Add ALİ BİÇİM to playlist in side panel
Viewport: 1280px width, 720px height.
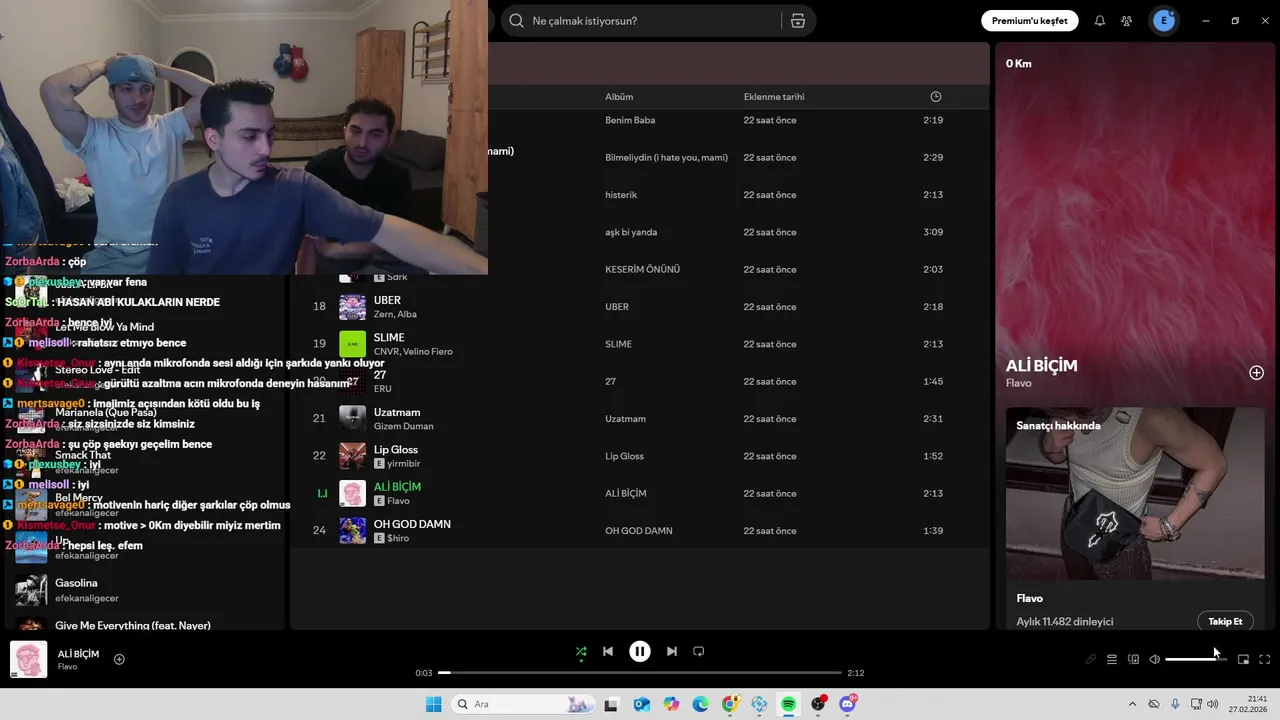1256,373
